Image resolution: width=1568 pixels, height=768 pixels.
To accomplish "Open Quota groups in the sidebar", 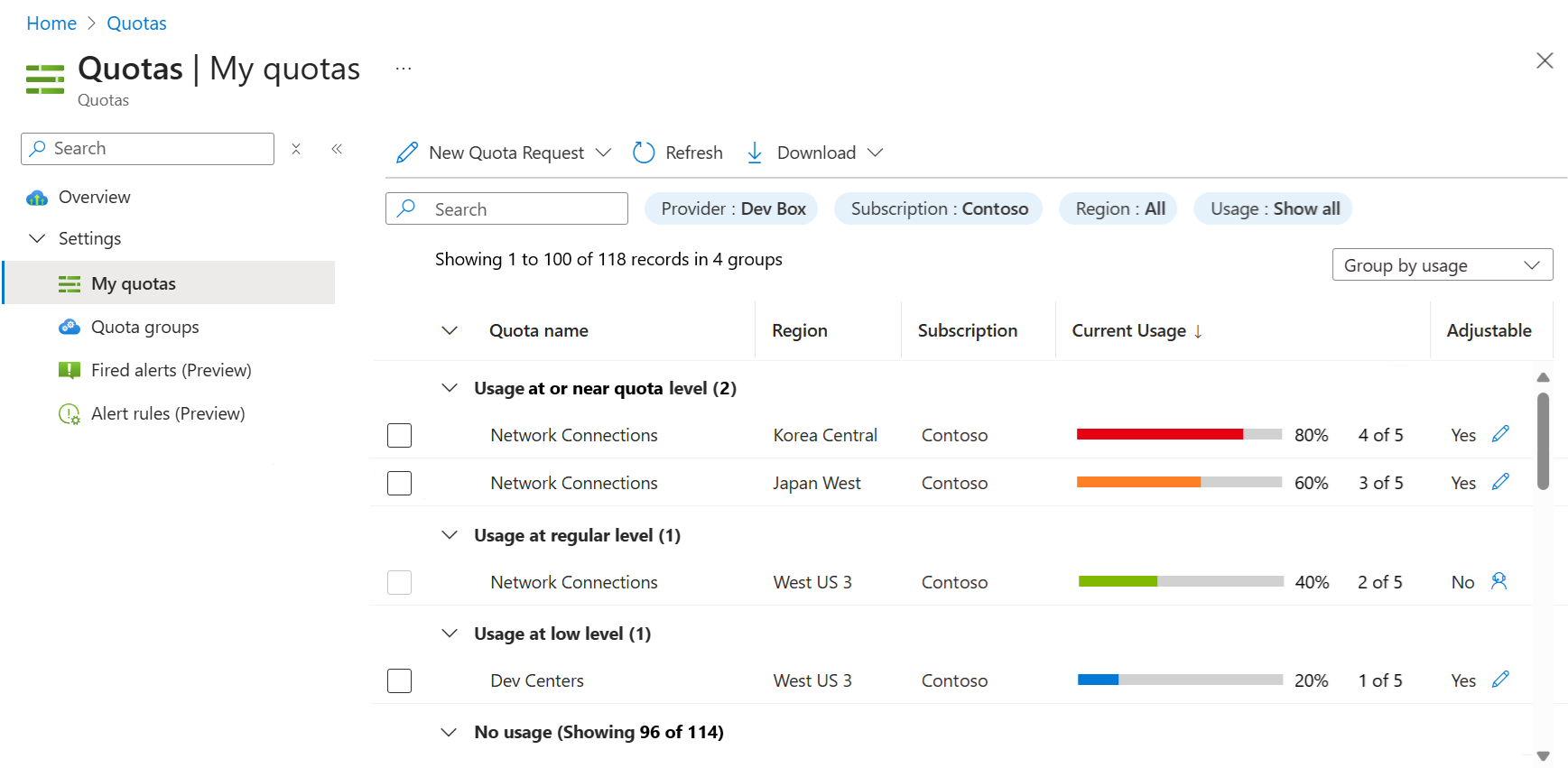I will click(x=144, y=327).
